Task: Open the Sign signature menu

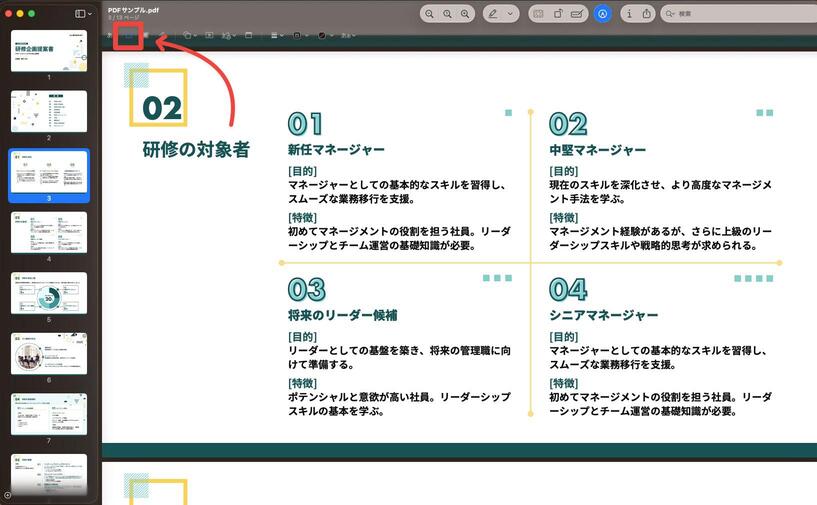Action: [229, 35]
